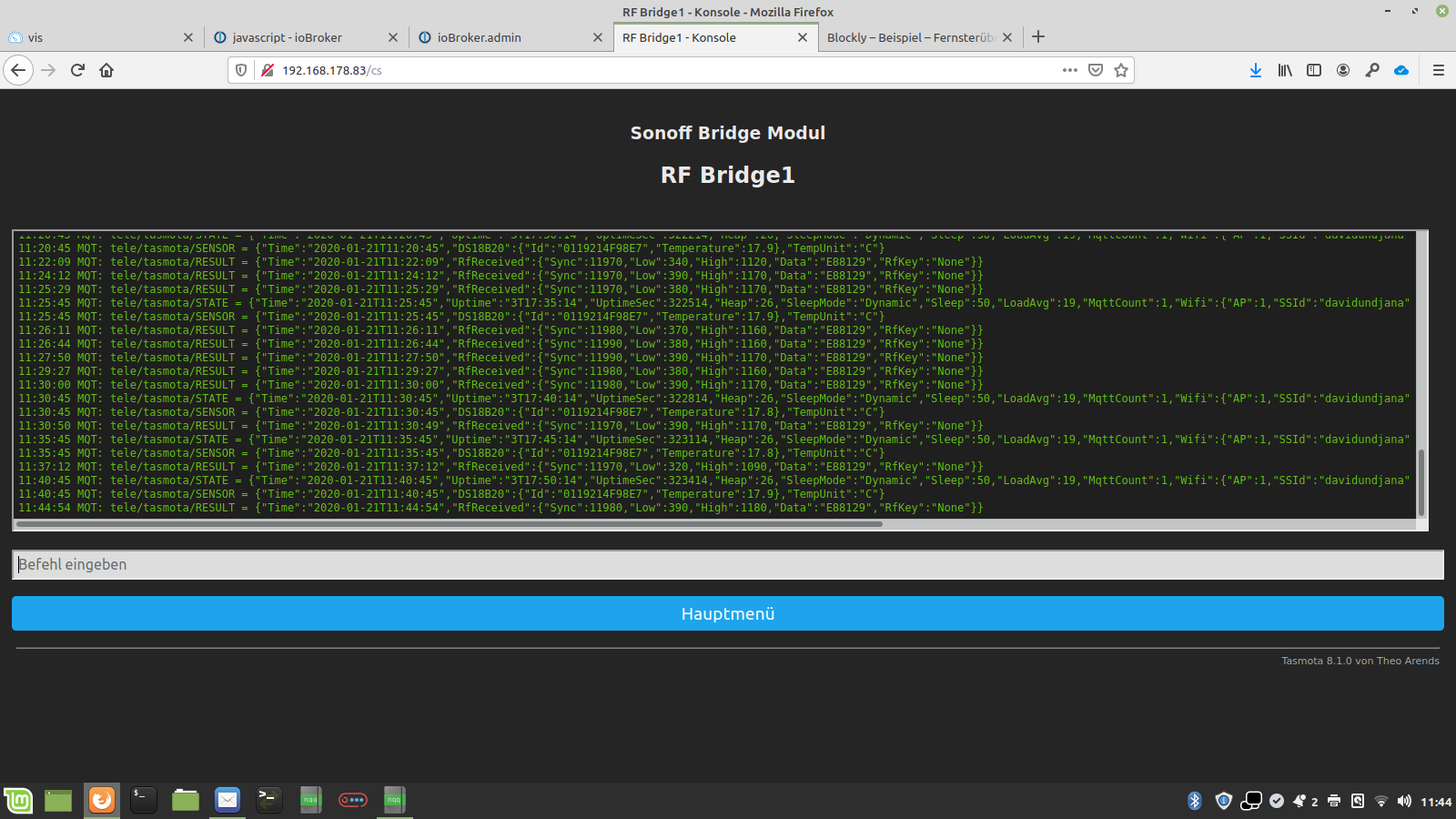
Task: Switch to javascript - ioBroker tab
Action: 305,37
